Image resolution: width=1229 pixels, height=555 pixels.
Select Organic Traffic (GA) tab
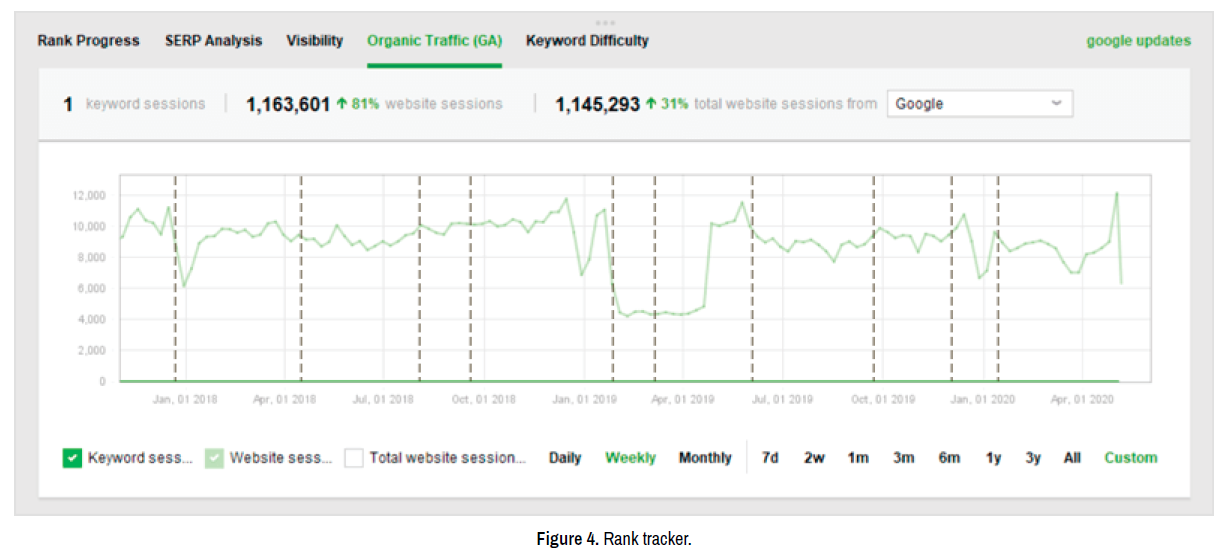tap(434, 41)
